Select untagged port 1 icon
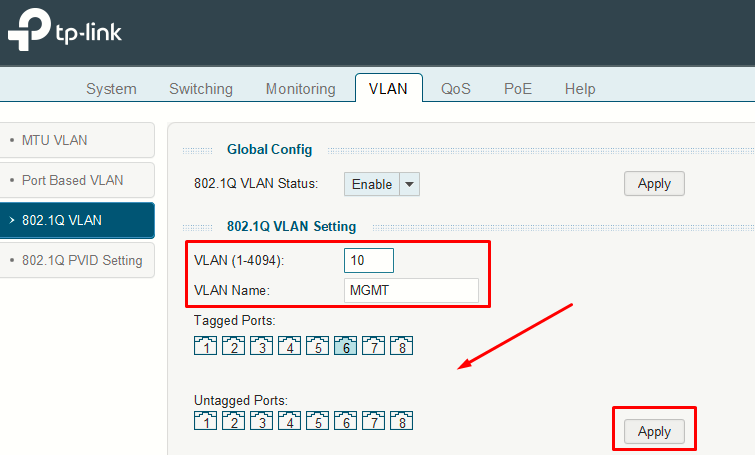The image size is (755, 455). click(x=206, y=420)
